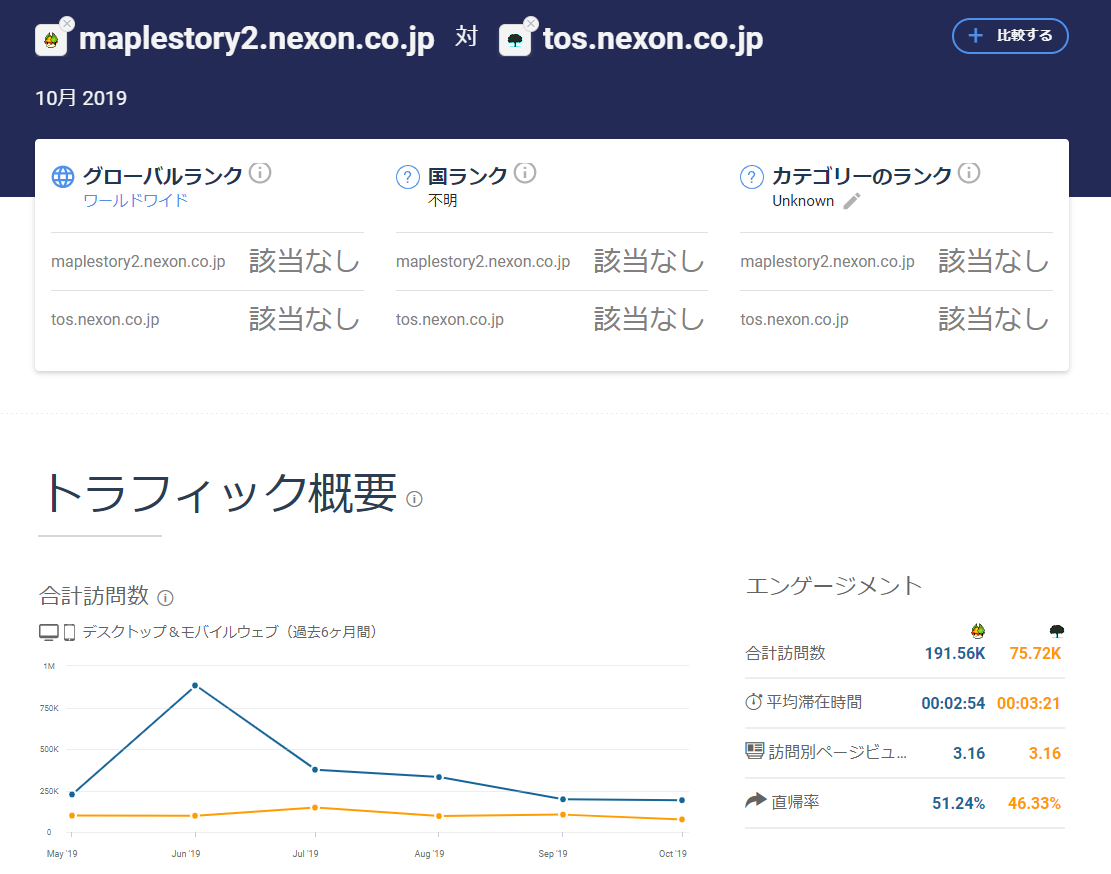1111x874 pixels.
Task: Open info icon next to 合計訪問数 chart title
Action: click(x=165, y=598)
